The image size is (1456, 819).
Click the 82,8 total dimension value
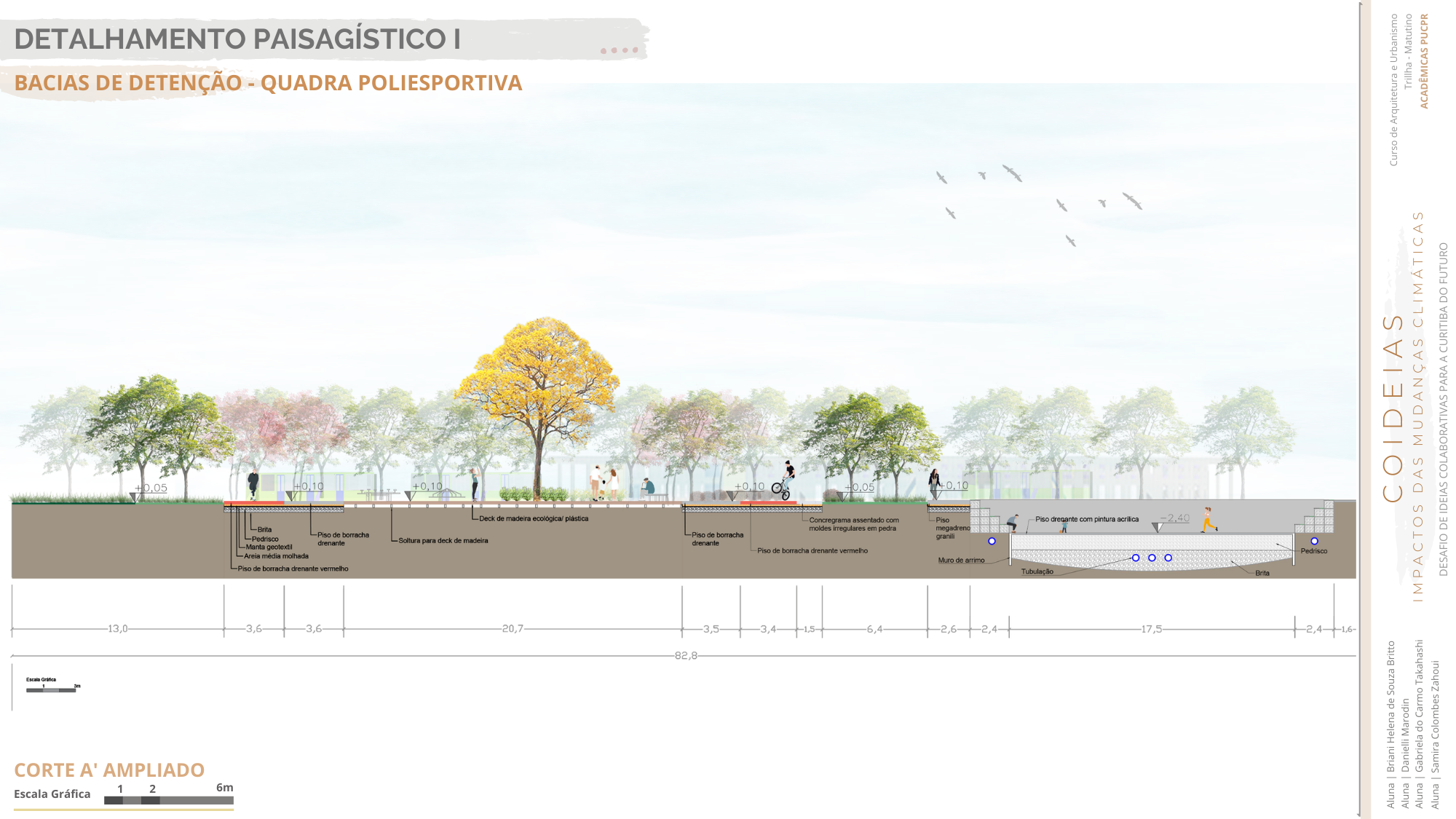(686, 655)
